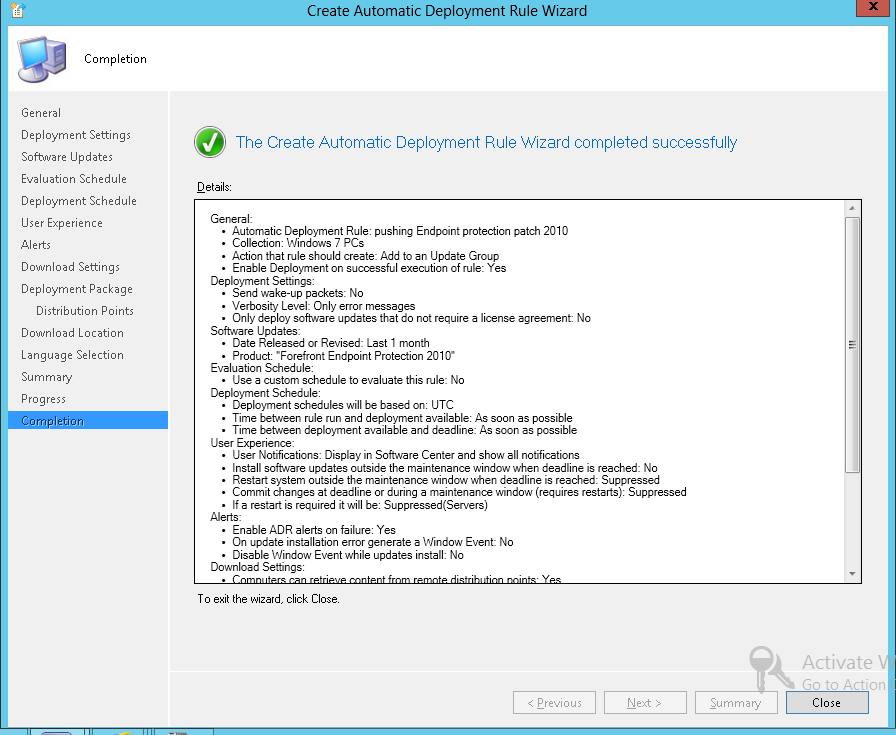Click the green success checkmark icon
896x735 pixels.
210,142
